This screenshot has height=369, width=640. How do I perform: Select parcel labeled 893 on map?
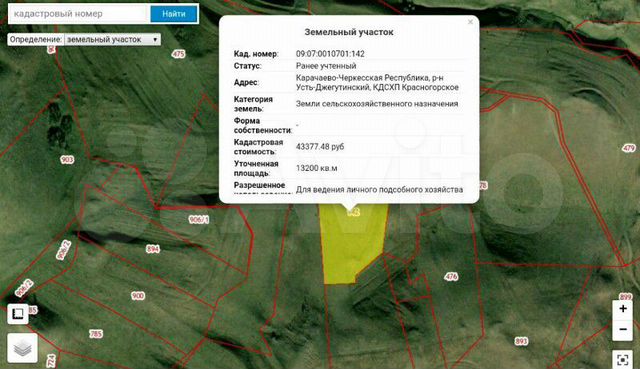pos(521,341)
